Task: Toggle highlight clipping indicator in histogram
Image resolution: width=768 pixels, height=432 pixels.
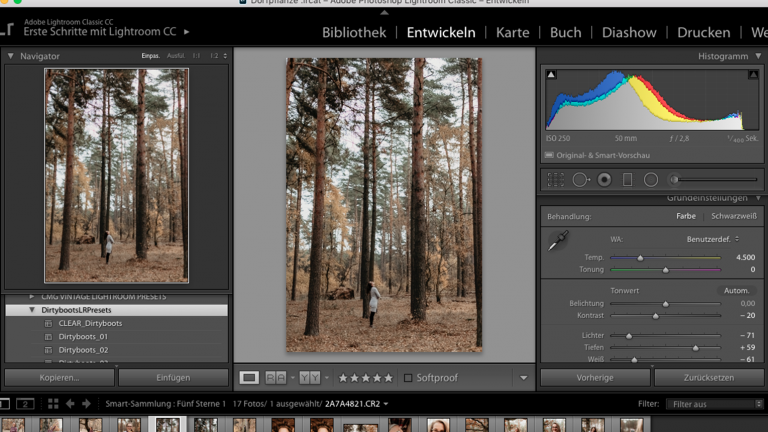Action: click(753, 74)
